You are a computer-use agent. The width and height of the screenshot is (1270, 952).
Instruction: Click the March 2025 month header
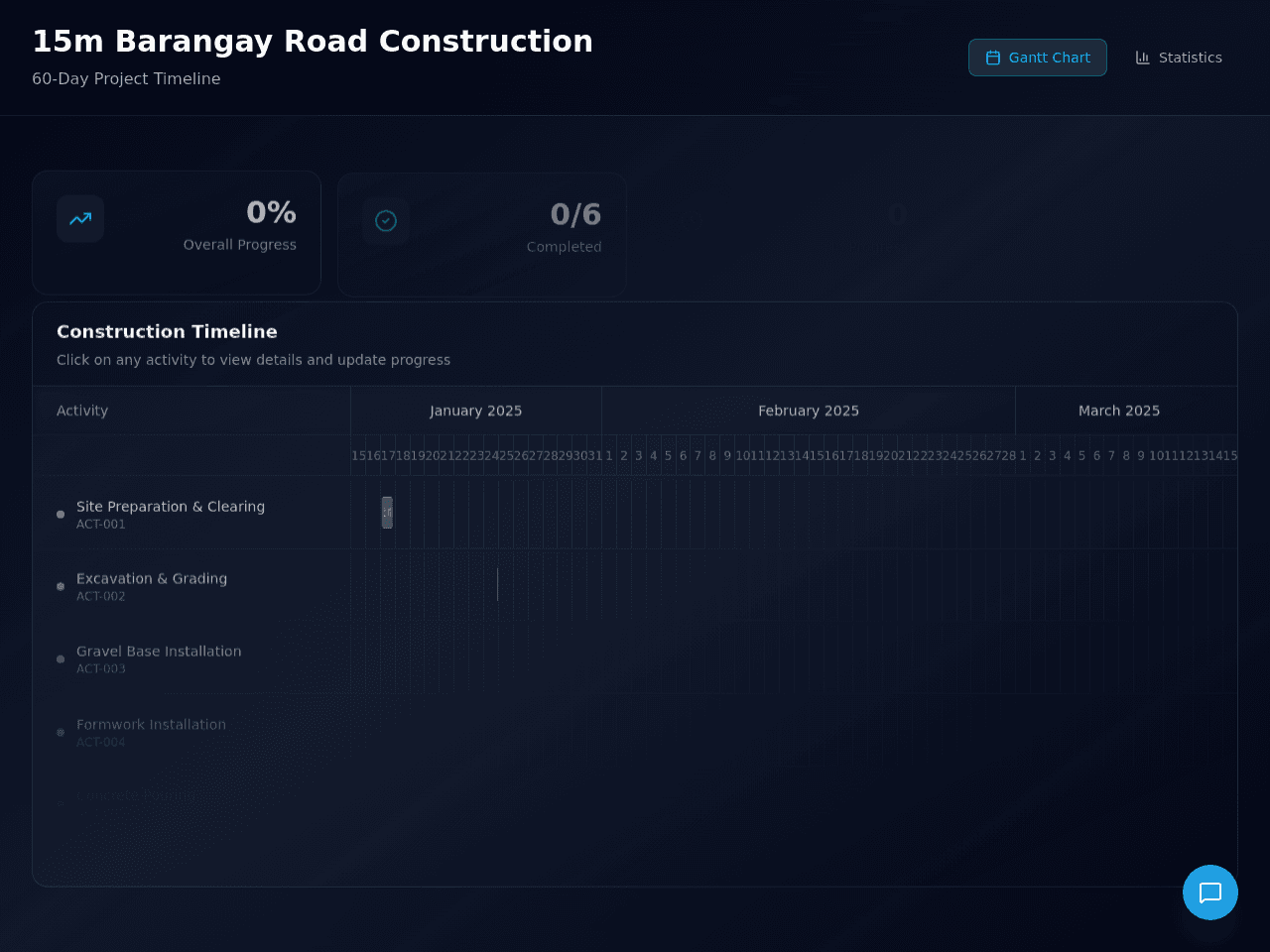tap(1119, 411)
